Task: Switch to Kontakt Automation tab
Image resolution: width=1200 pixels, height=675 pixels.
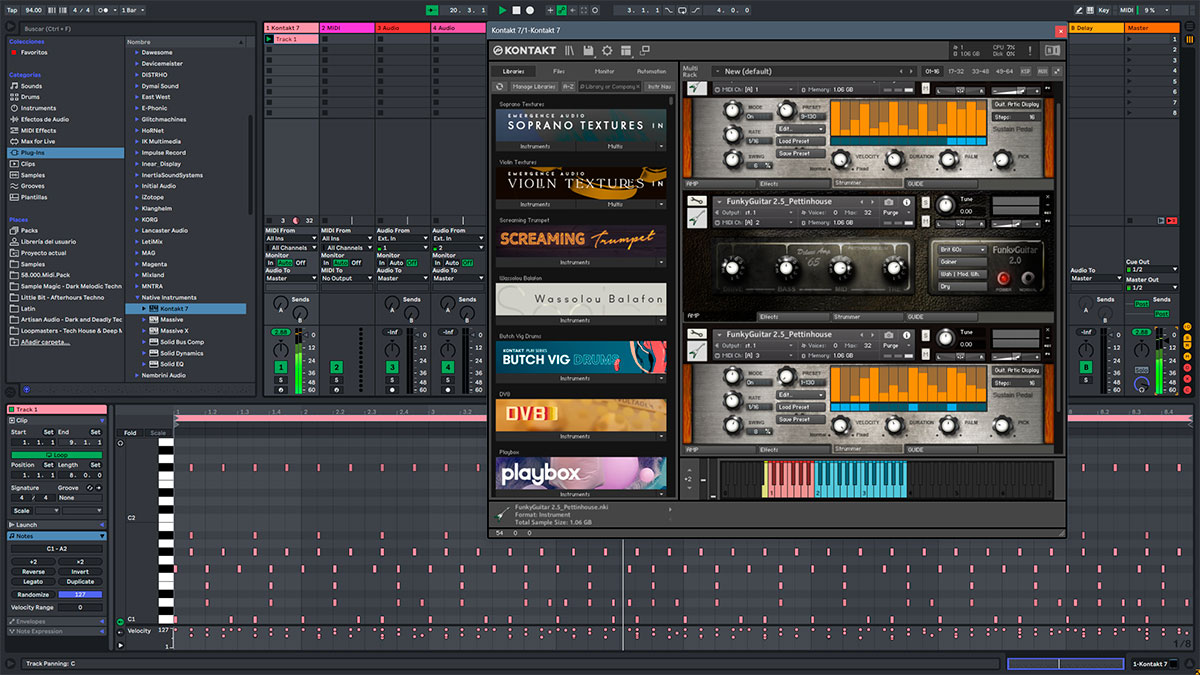Action: click(x=651, y=71)
